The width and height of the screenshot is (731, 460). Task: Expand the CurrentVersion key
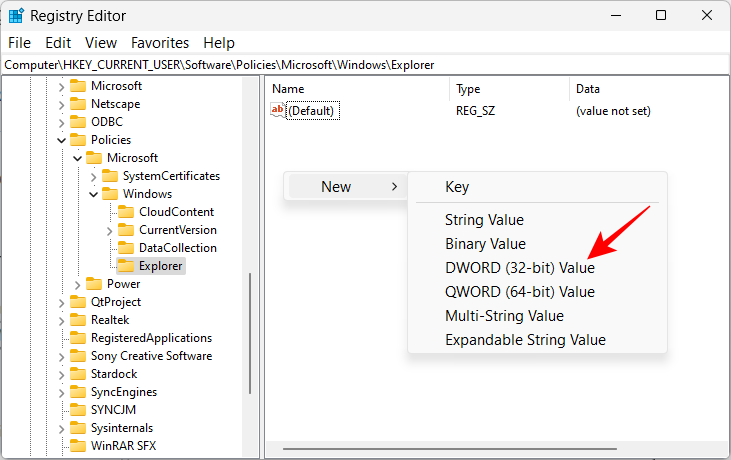click(x=110, y=230)
